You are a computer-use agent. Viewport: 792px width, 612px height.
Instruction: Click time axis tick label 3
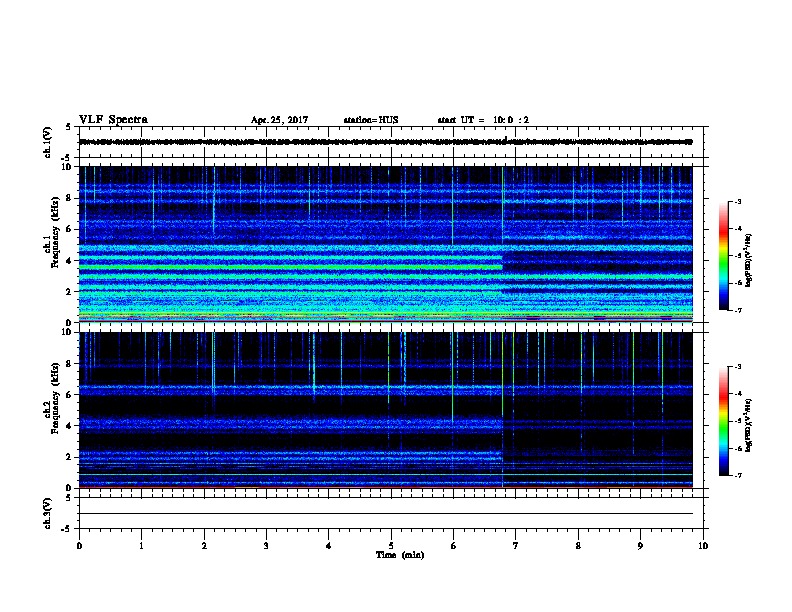tap(266, 546)
